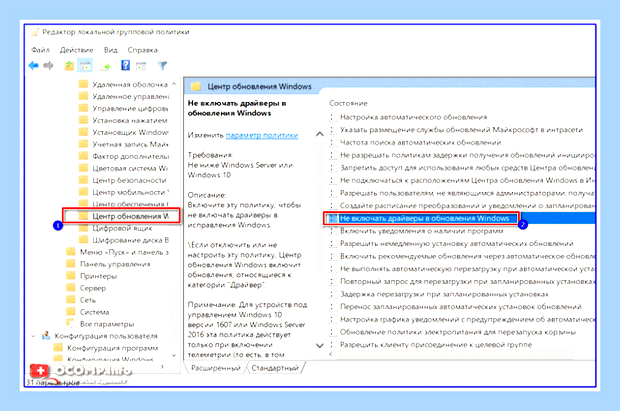Click the Up one level folder icon
620x411 pixels.
[x=69, y=66]
